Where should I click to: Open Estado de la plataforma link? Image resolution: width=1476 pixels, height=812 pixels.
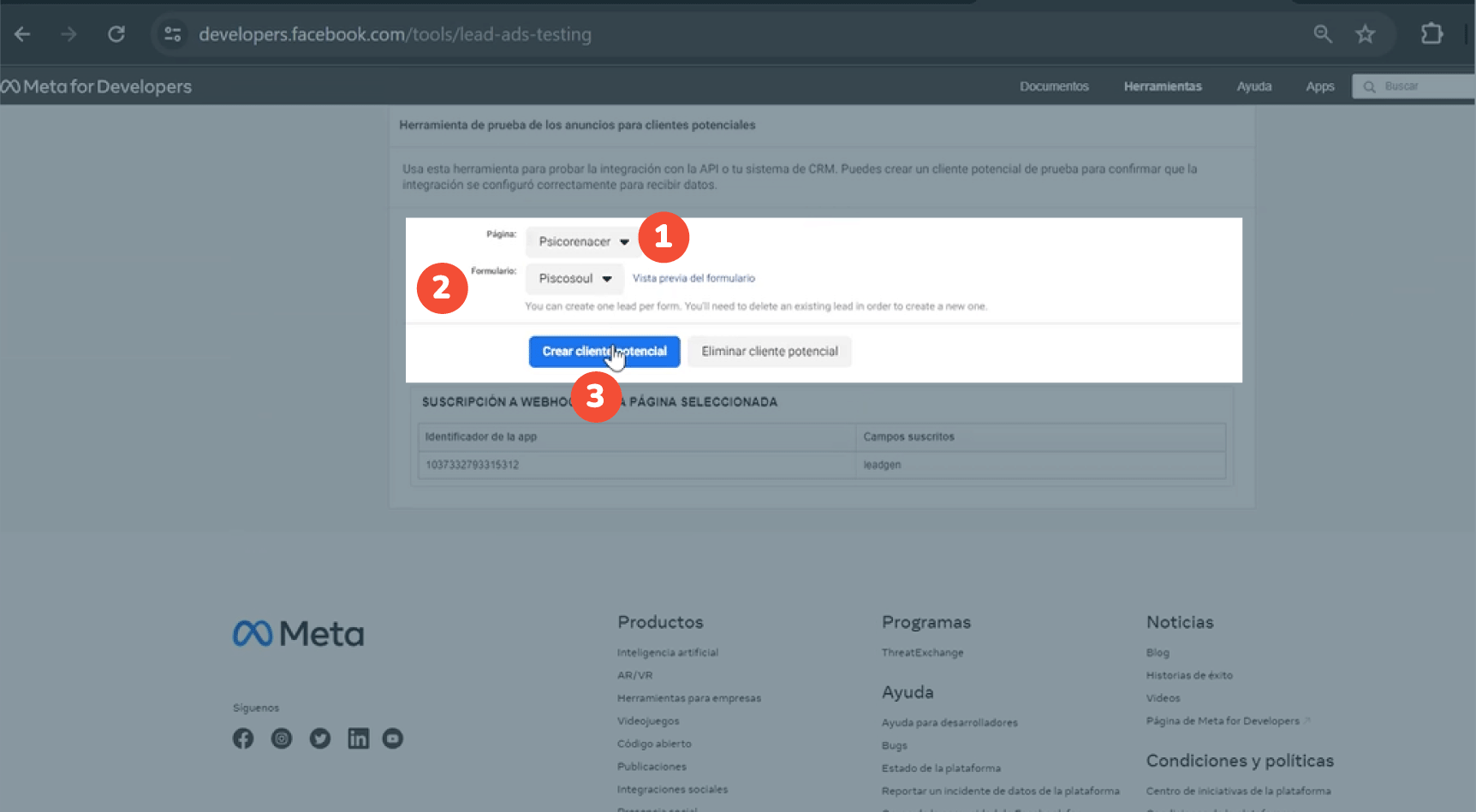click(x=941, y=768)
